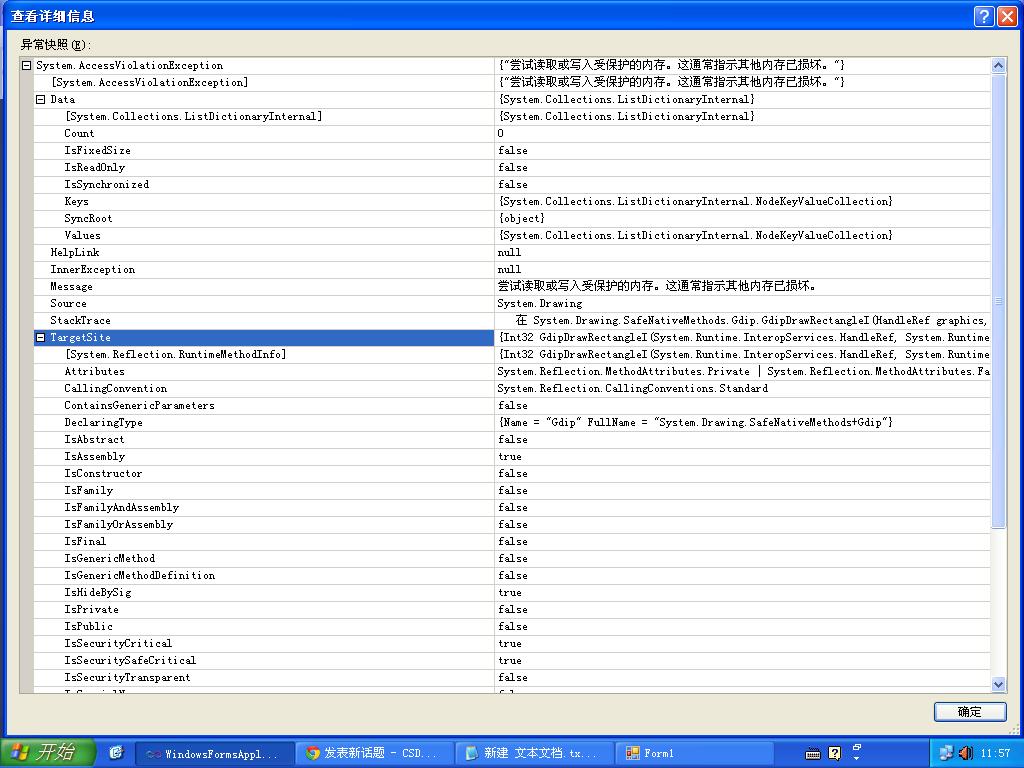
Task: Click the quick launch icon beside Start
Action: pyautogui.click(x=116, y=753)
